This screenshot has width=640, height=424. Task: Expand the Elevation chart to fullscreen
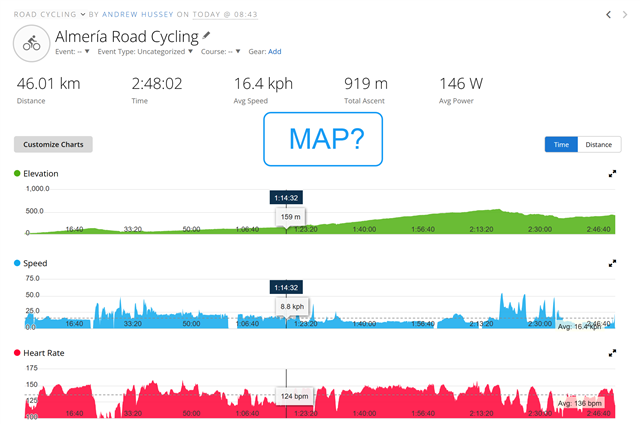(x=612, y=174)
